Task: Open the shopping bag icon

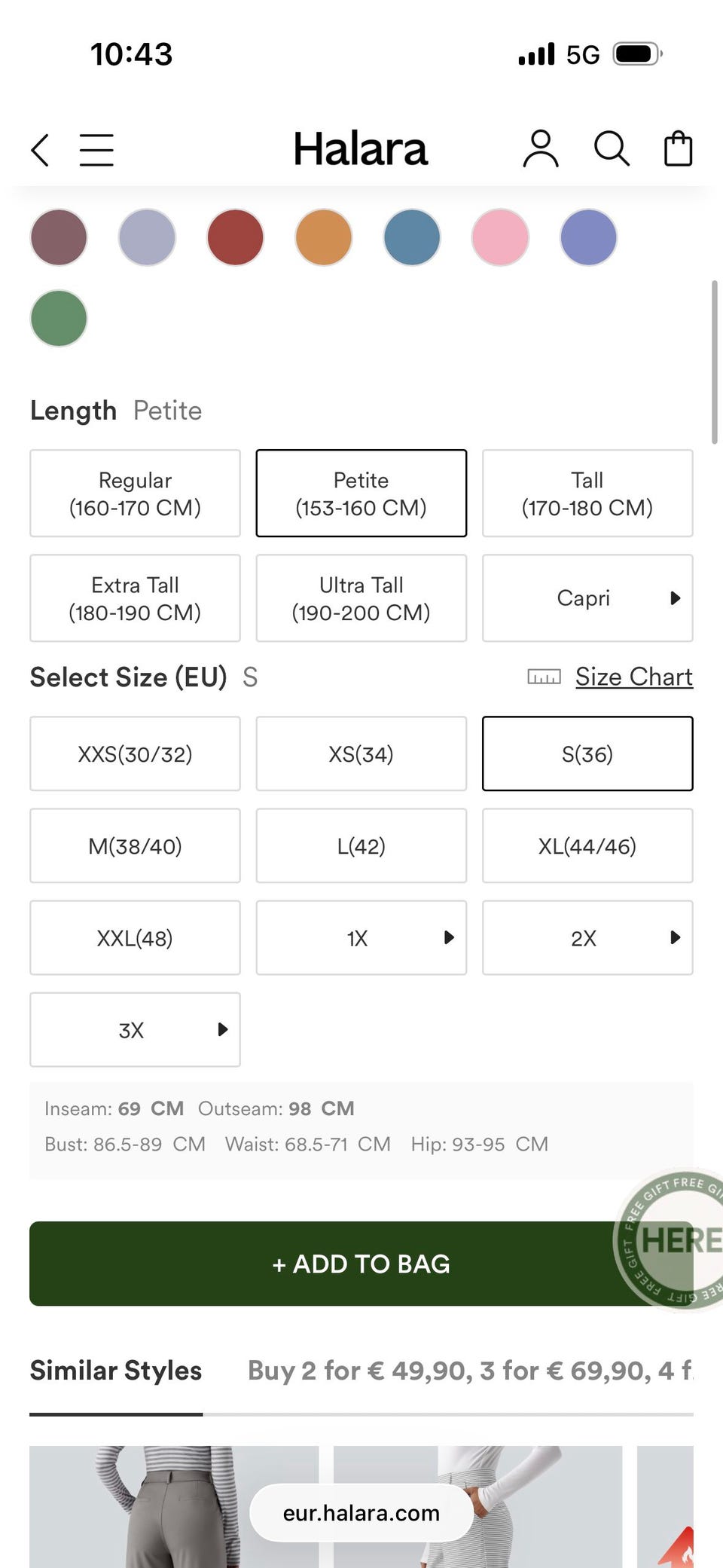Action: pos(678,148)
